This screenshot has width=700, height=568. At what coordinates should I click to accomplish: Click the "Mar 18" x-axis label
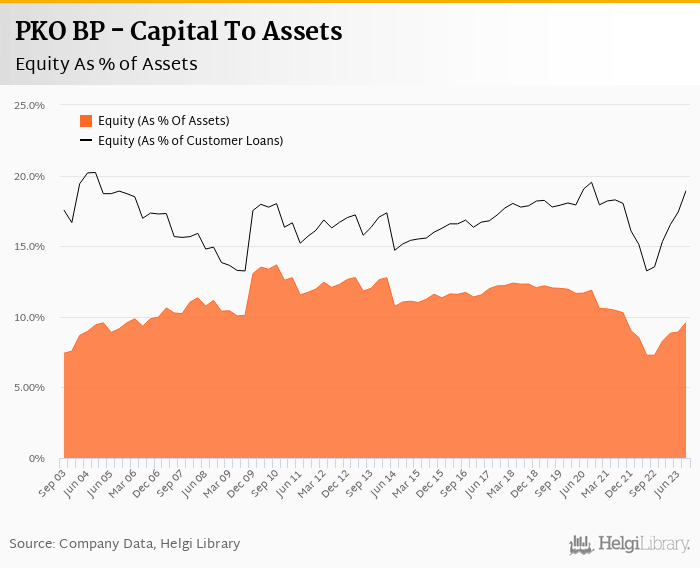coord(501,480)
